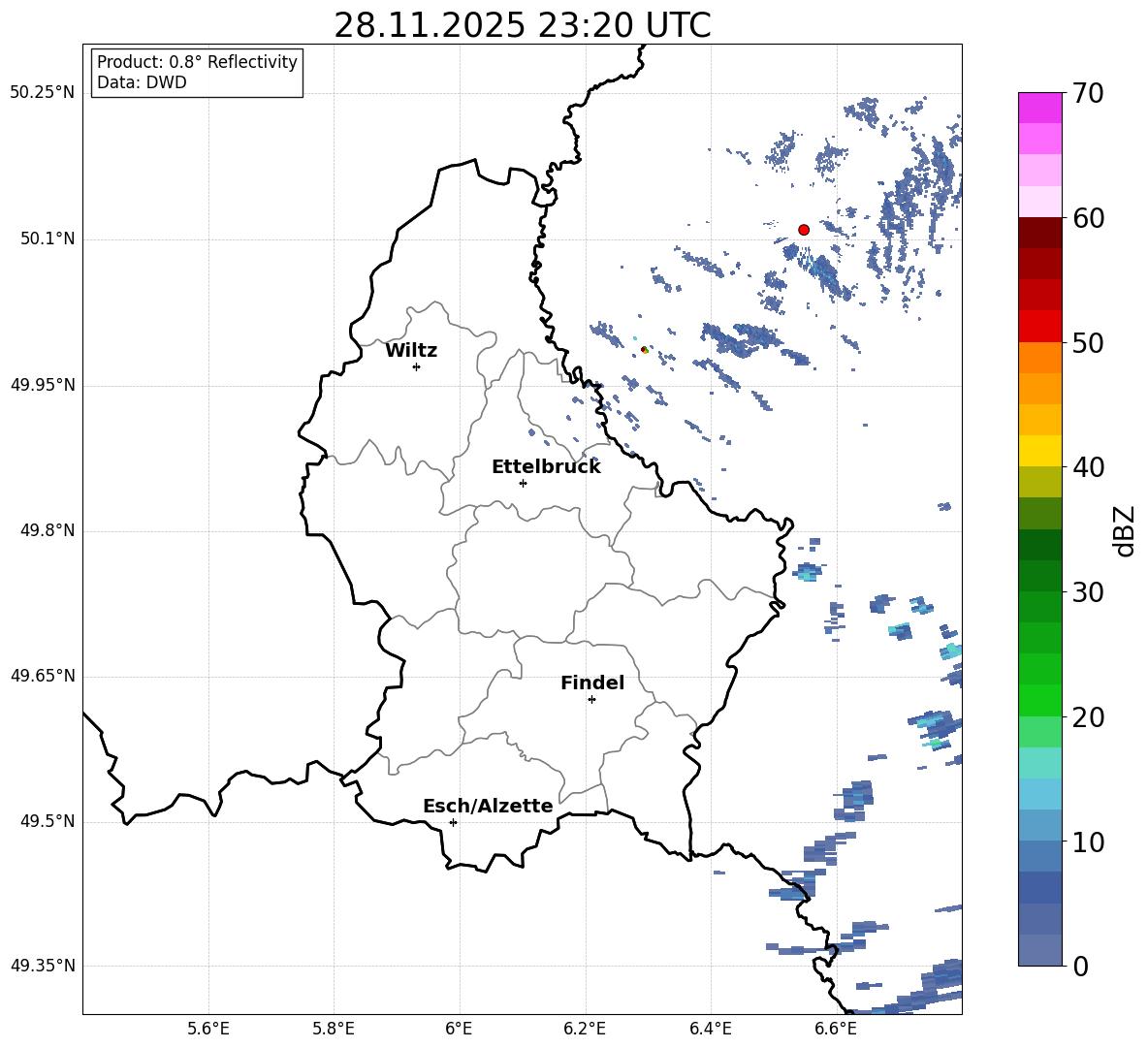Click 'Data: DWD' text in legend box
The height and width of the screenshot is (1048, 1148).
tap(142, 82)
